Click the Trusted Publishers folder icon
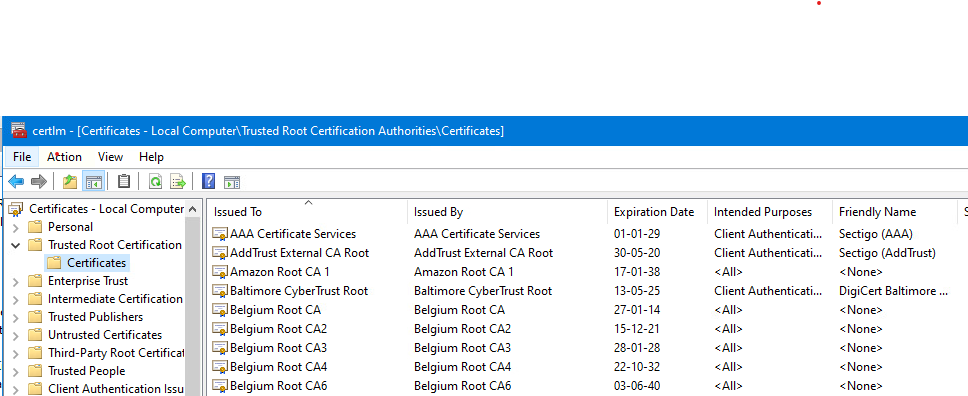Screen dimensions: 968x396 point(36,317)
